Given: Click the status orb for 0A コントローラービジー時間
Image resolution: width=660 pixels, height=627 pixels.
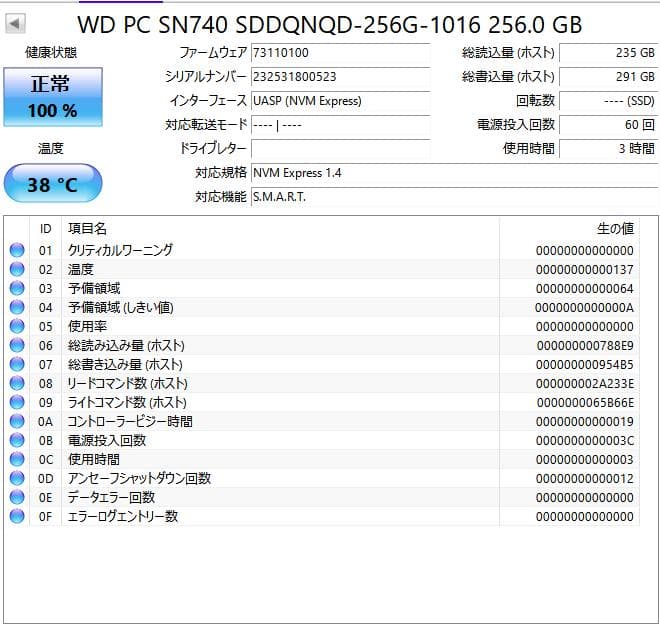Looking at the screenshot, I should click(x=17, y=421).
